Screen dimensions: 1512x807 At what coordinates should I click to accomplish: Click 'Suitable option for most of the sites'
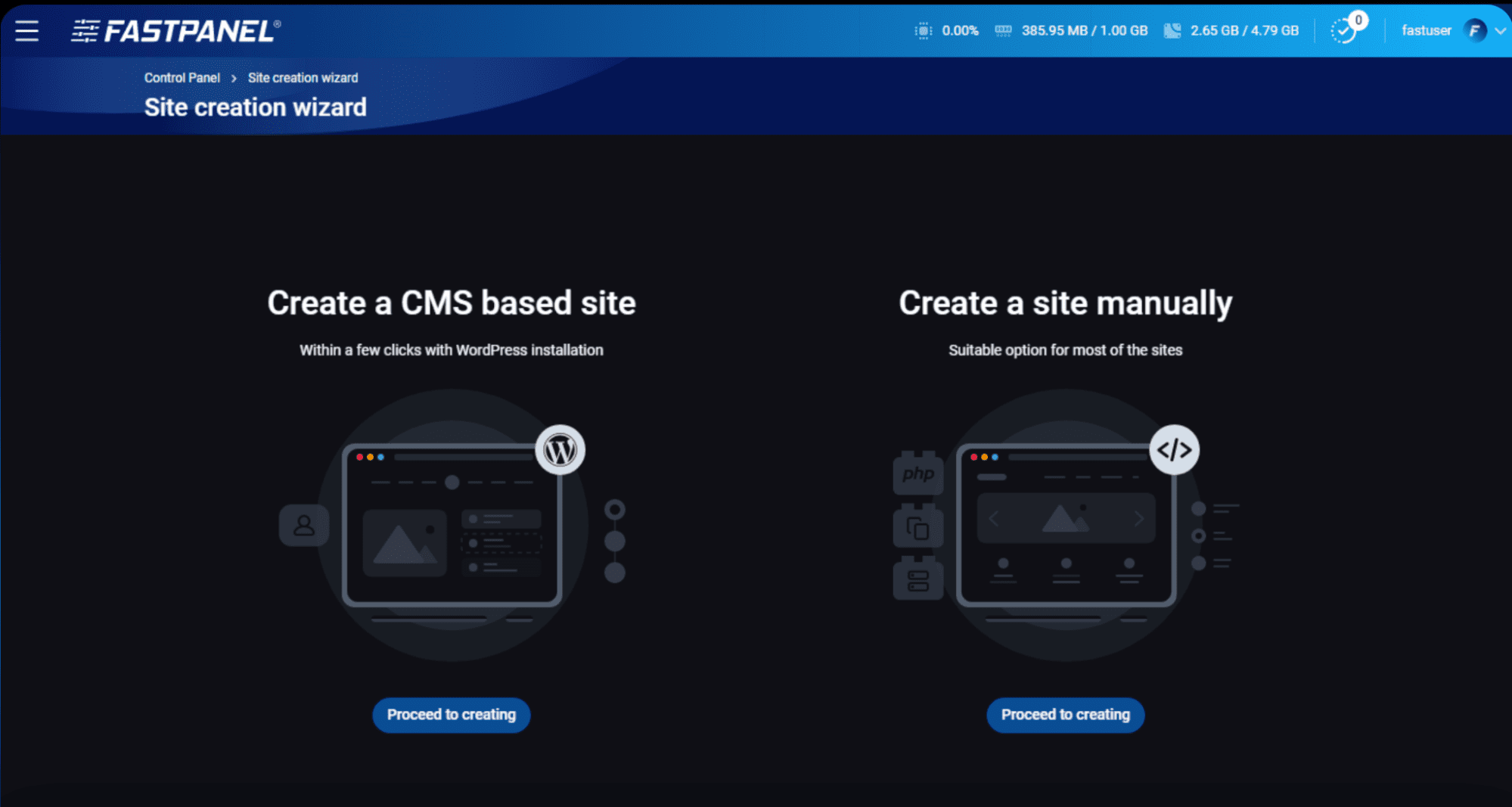click(1066, 350)
